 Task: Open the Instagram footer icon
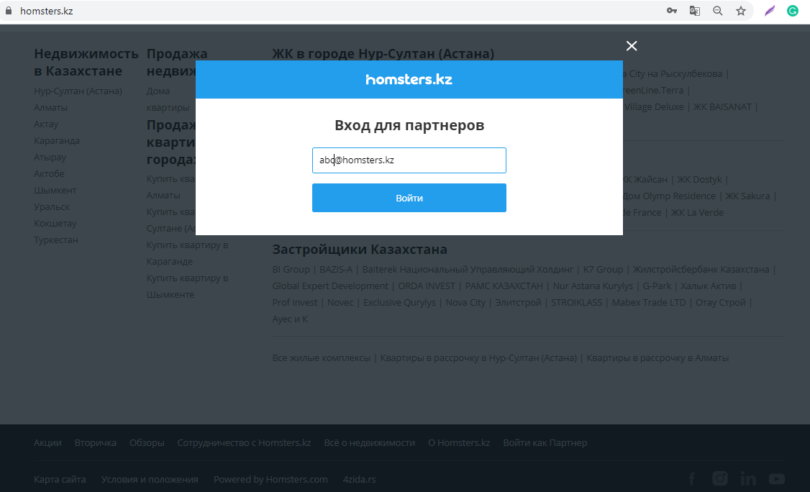(x=721, y=479)
